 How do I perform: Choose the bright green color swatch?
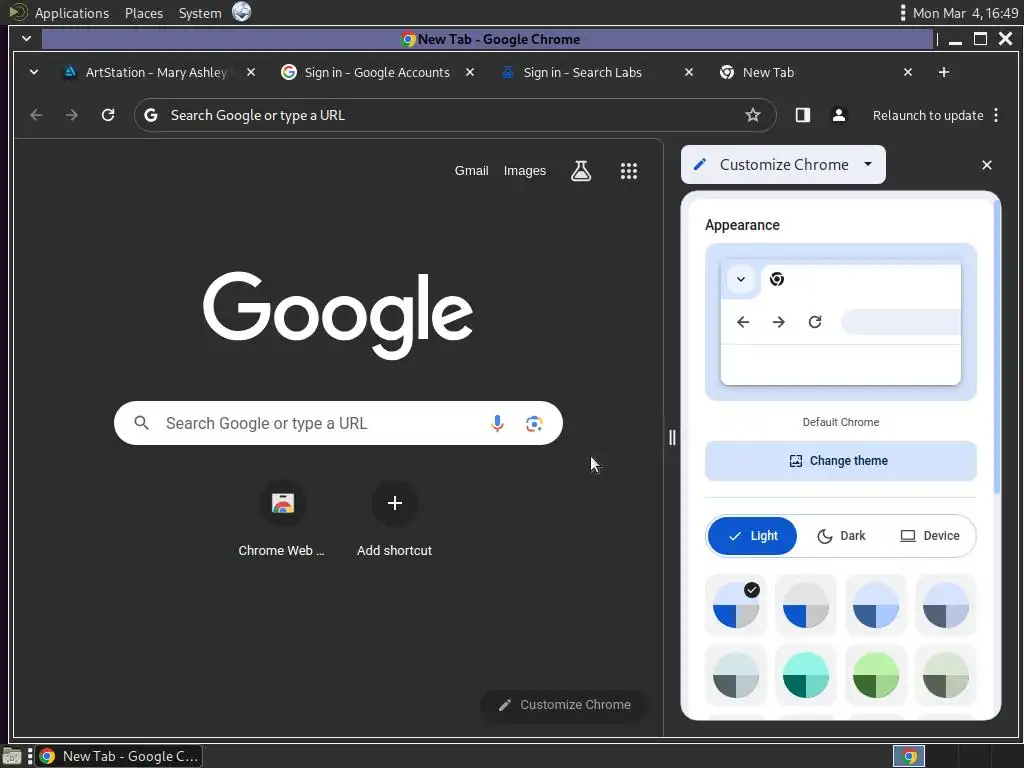[876, 675]
